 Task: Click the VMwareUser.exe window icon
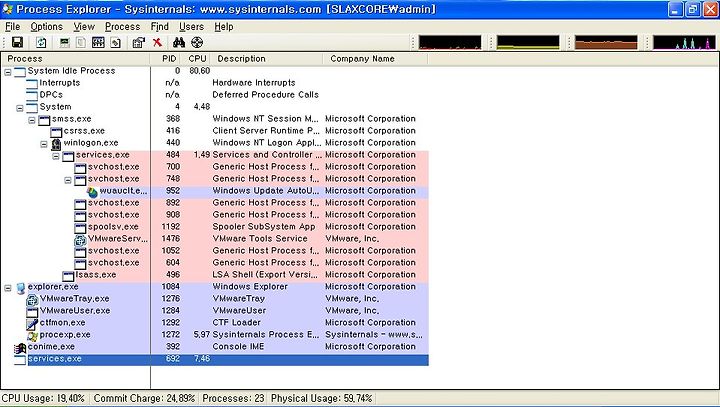(32, 312)
